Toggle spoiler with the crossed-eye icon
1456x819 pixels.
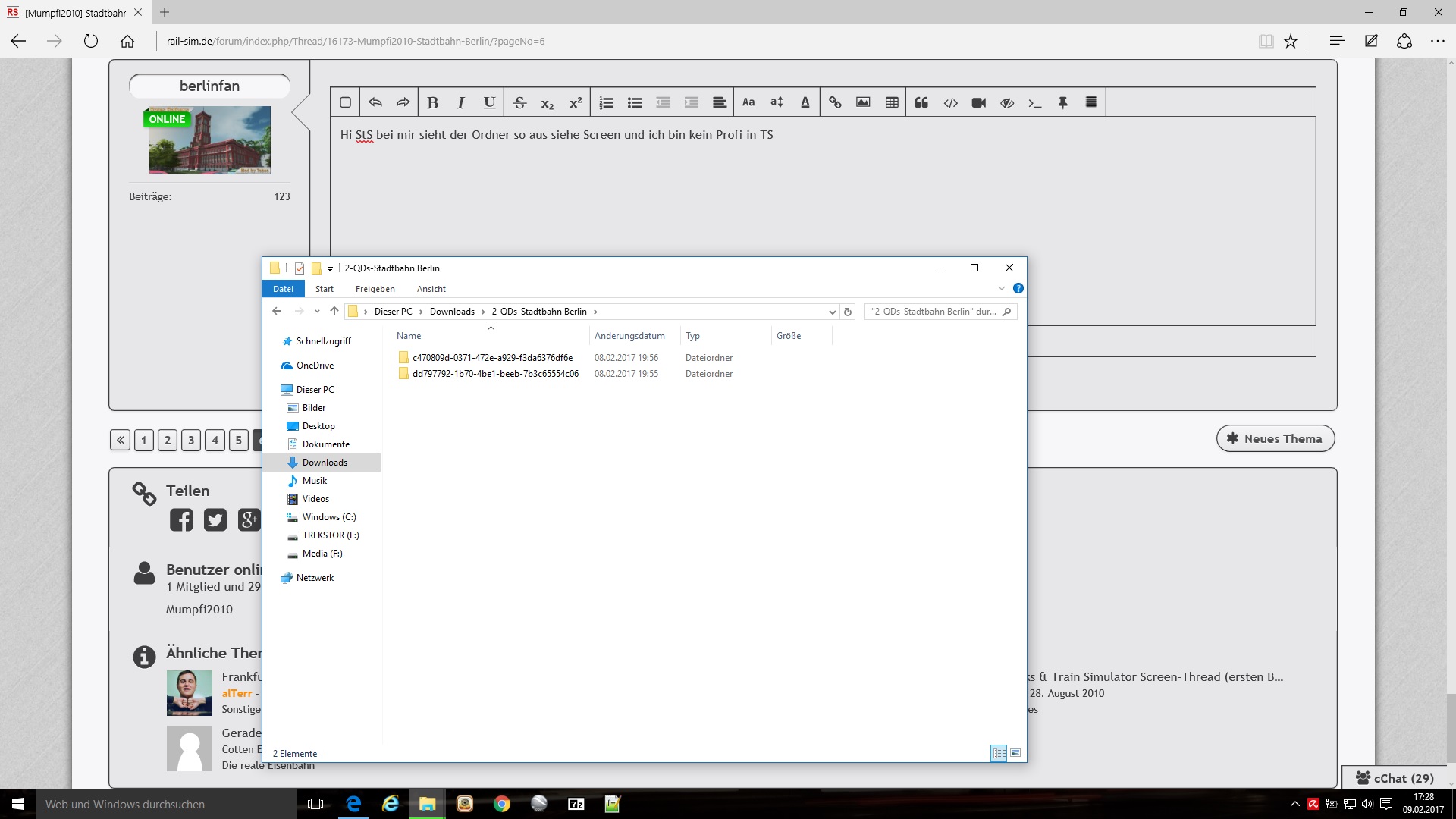(1007, 102)
